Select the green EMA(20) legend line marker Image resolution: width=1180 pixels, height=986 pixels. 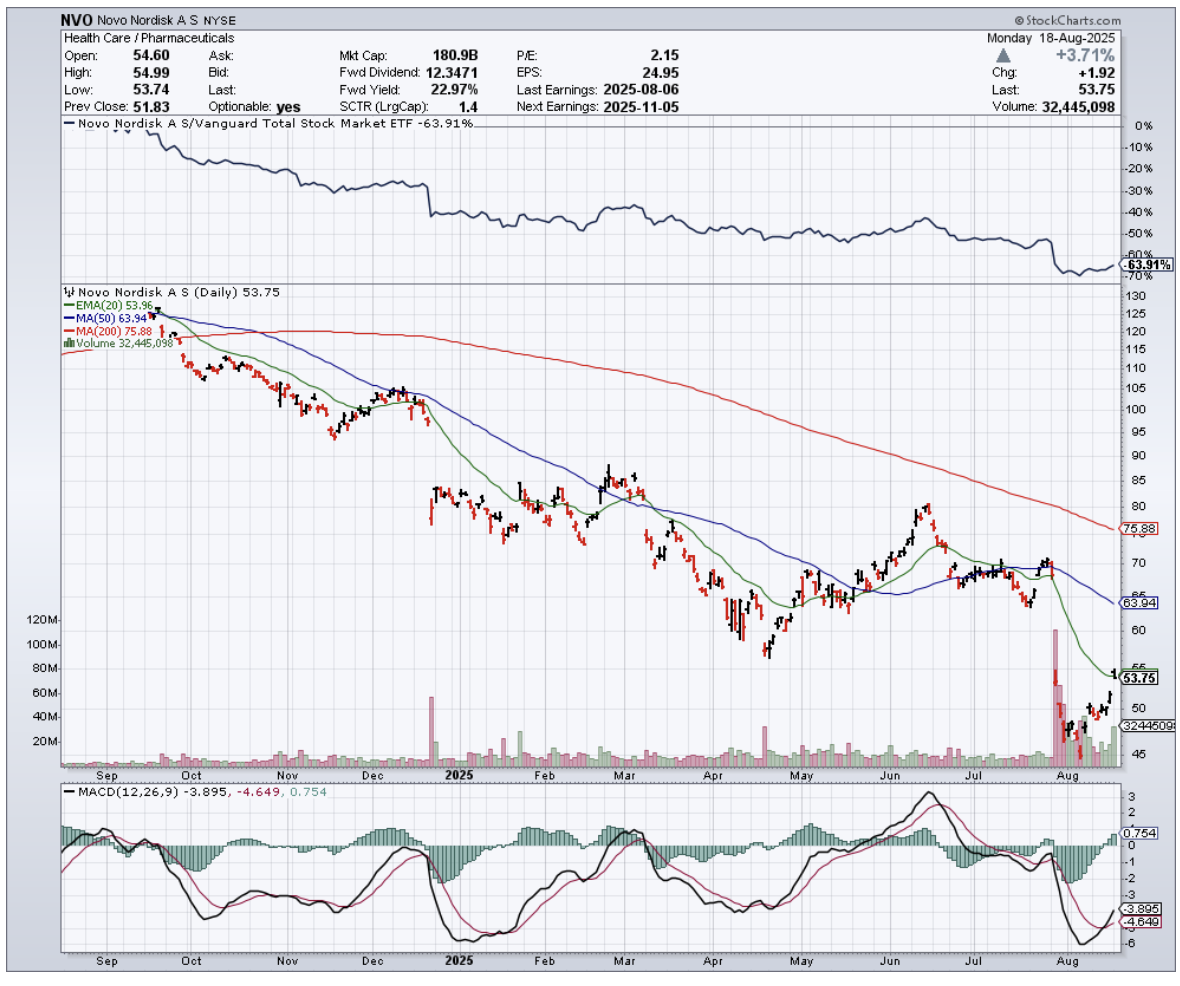(x=70, y=305)
